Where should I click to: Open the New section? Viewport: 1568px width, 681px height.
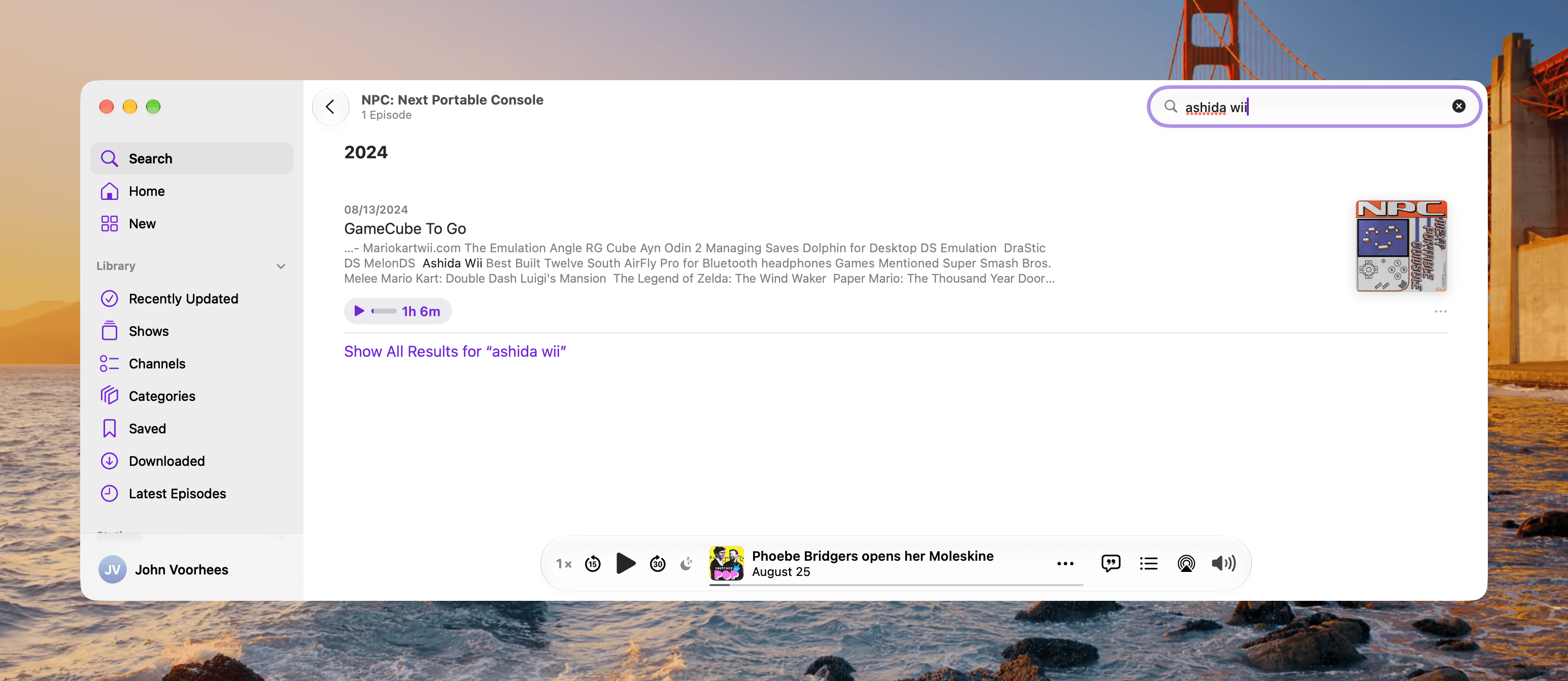[x=192, y=223]
